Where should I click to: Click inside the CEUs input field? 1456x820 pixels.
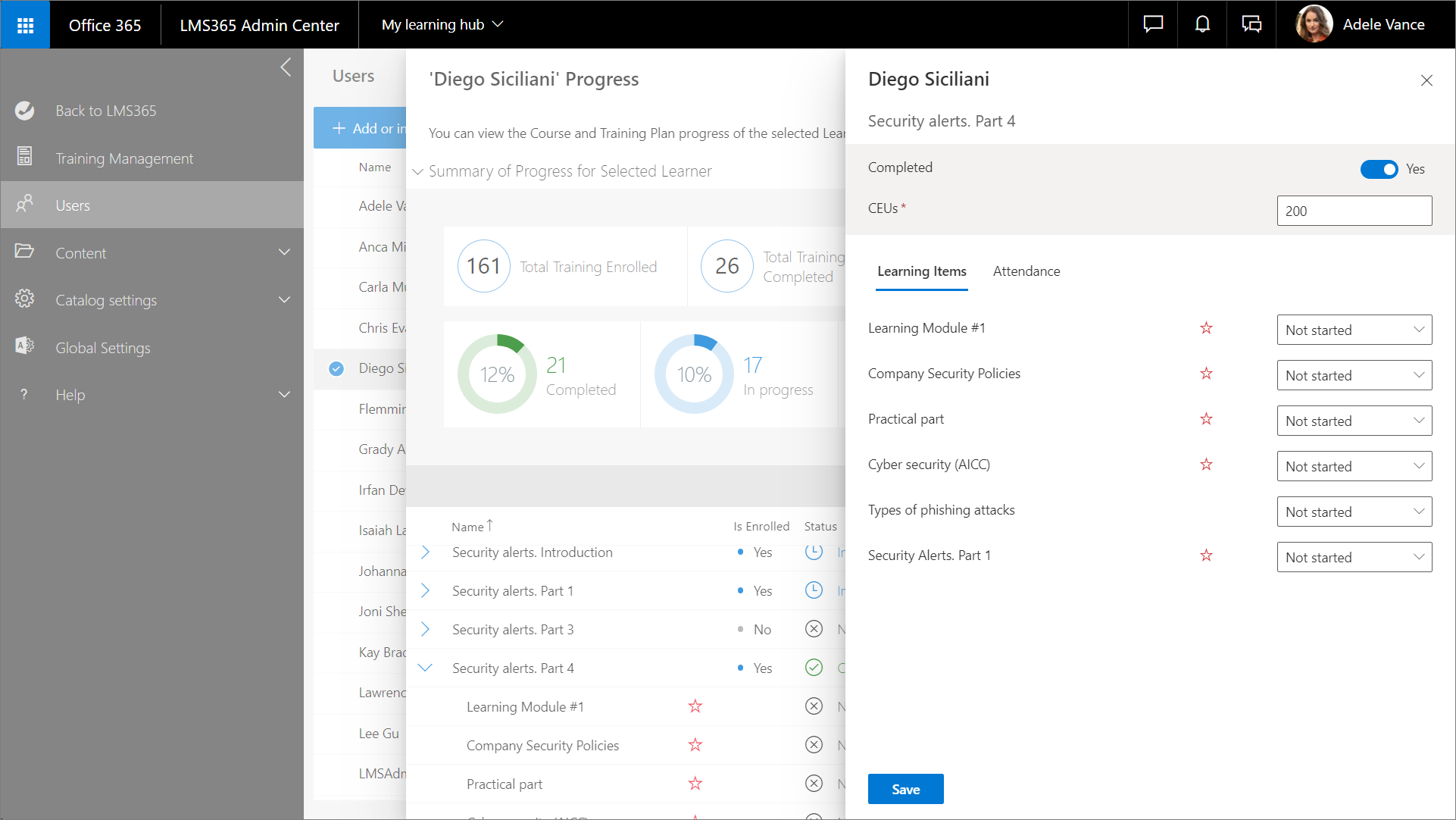coord(1354,210)
